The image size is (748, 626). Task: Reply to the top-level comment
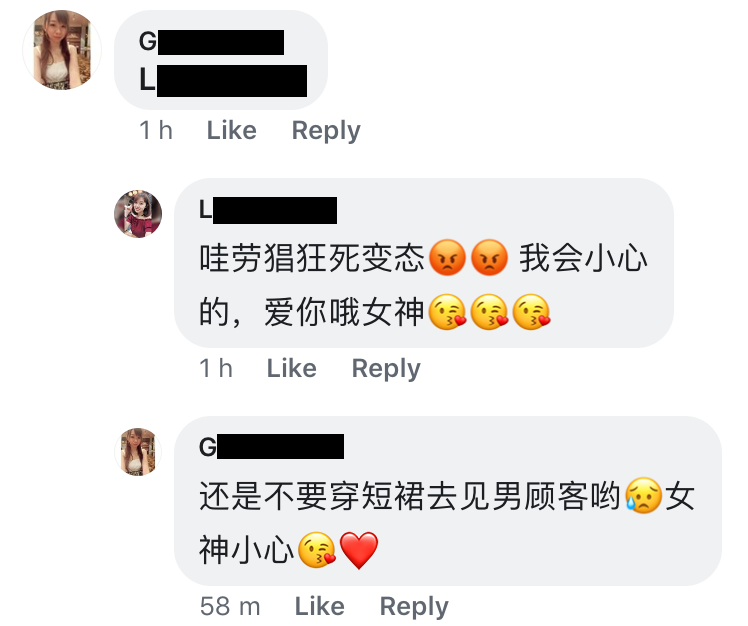(326, 131)
